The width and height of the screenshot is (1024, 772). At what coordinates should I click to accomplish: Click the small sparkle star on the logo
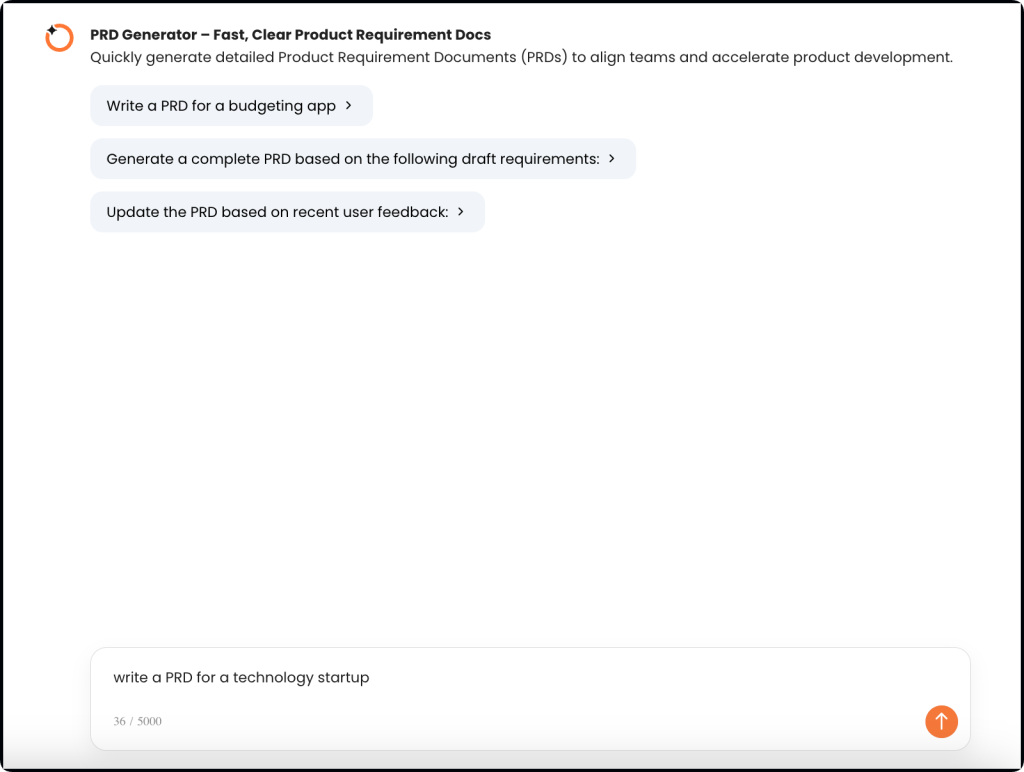click(51, 30)
